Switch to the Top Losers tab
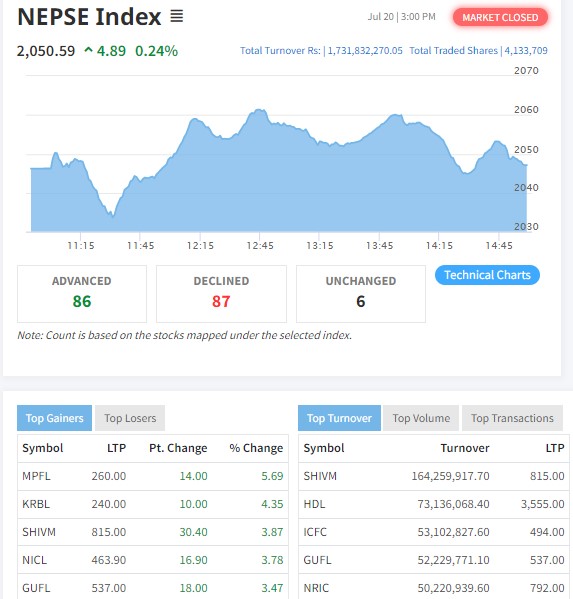The width and height of the screenshot is (573, 599). (x=130, y=418)
